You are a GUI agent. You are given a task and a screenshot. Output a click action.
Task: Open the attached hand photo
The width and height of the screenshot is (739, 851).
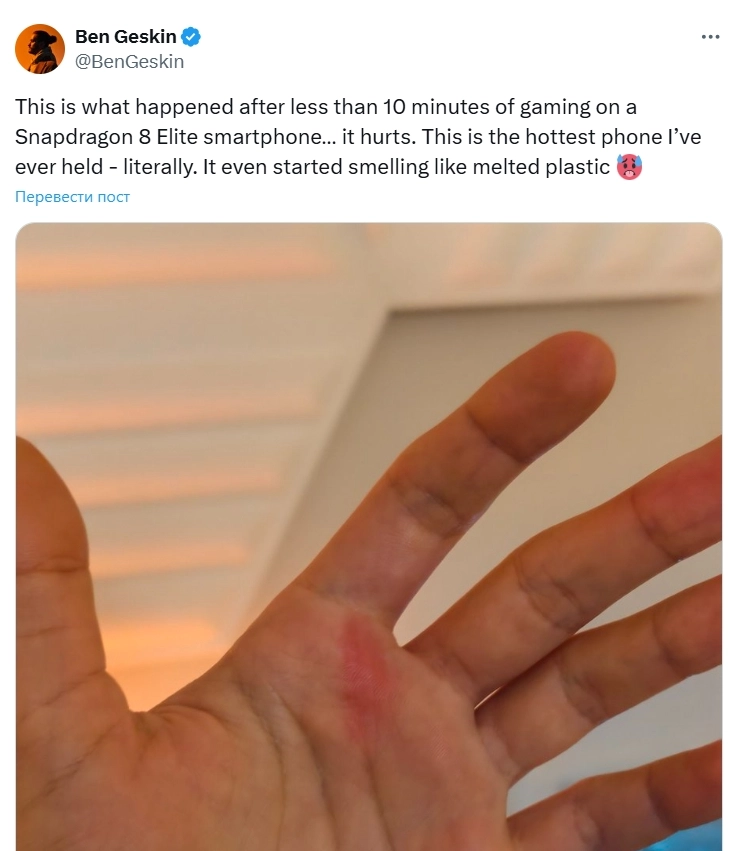point(369,537)
